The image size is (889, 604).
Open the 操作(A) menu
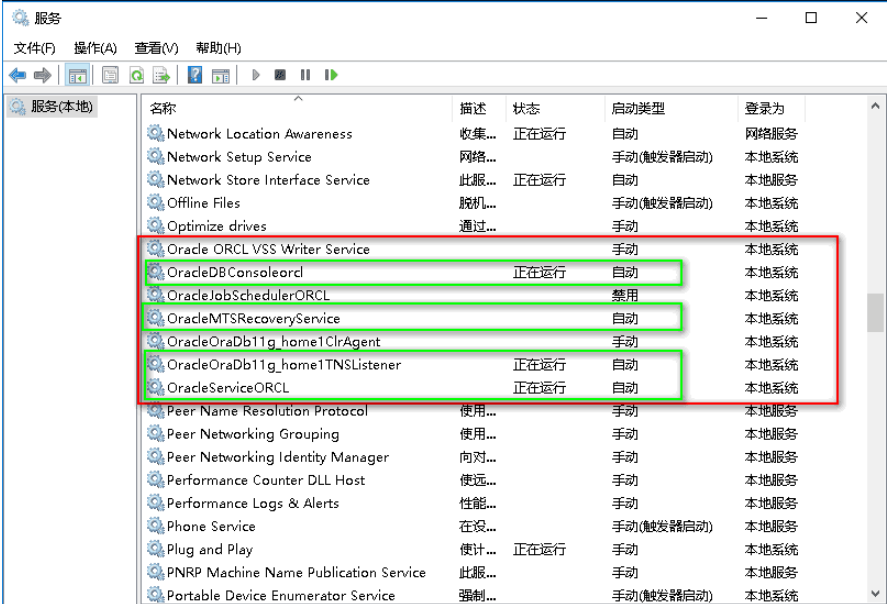tap(95, 48)
